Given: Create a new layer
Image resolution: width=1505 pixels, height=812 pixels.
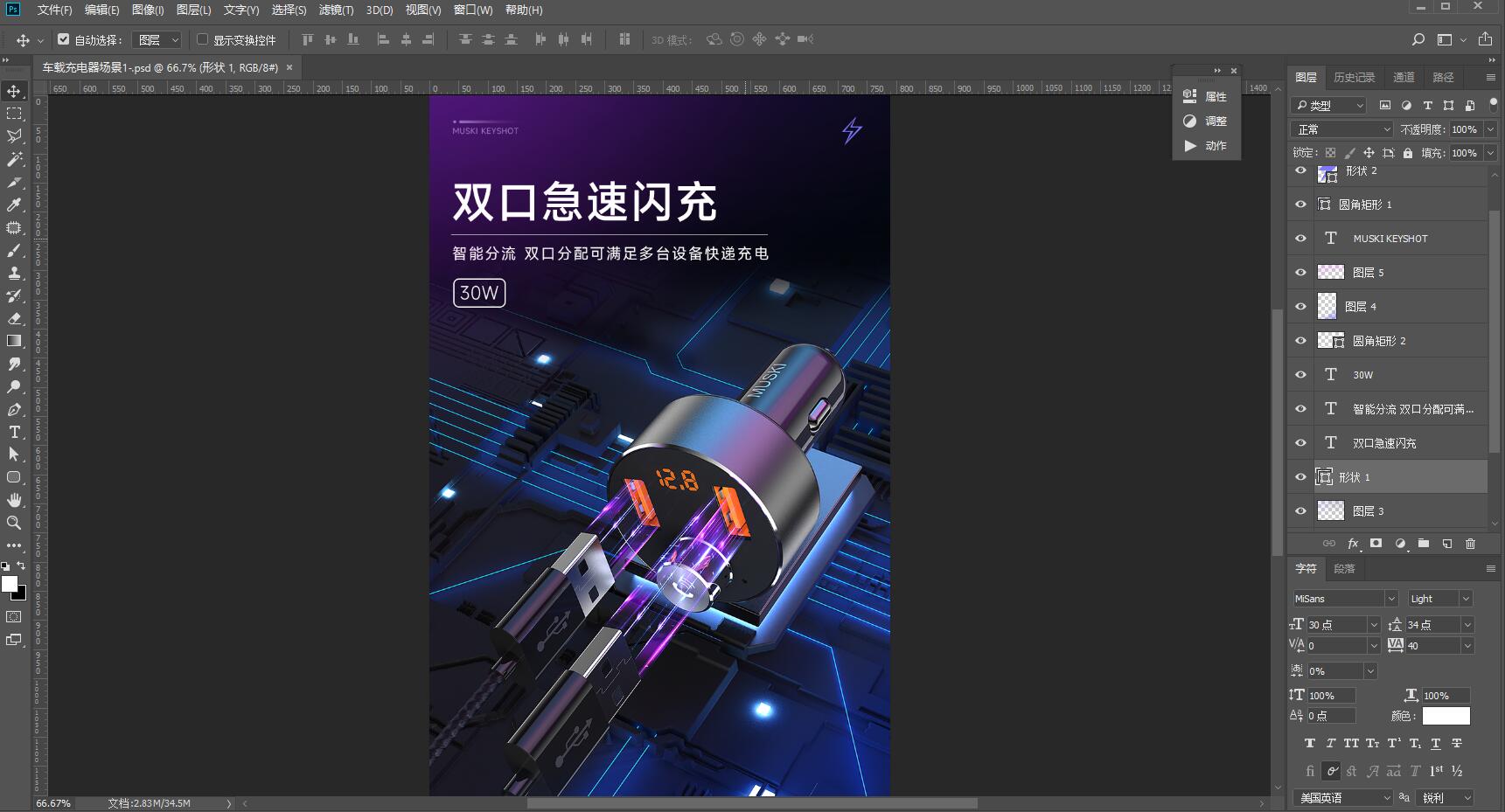Looking at the screenshot, I should point(1447,544).
